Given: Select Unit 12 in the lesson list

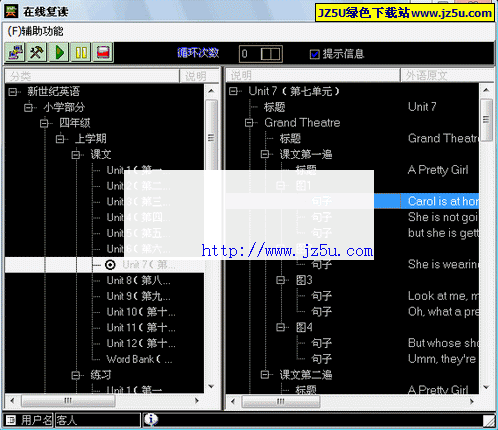Looking at the screenshot, I should point(141,343).
